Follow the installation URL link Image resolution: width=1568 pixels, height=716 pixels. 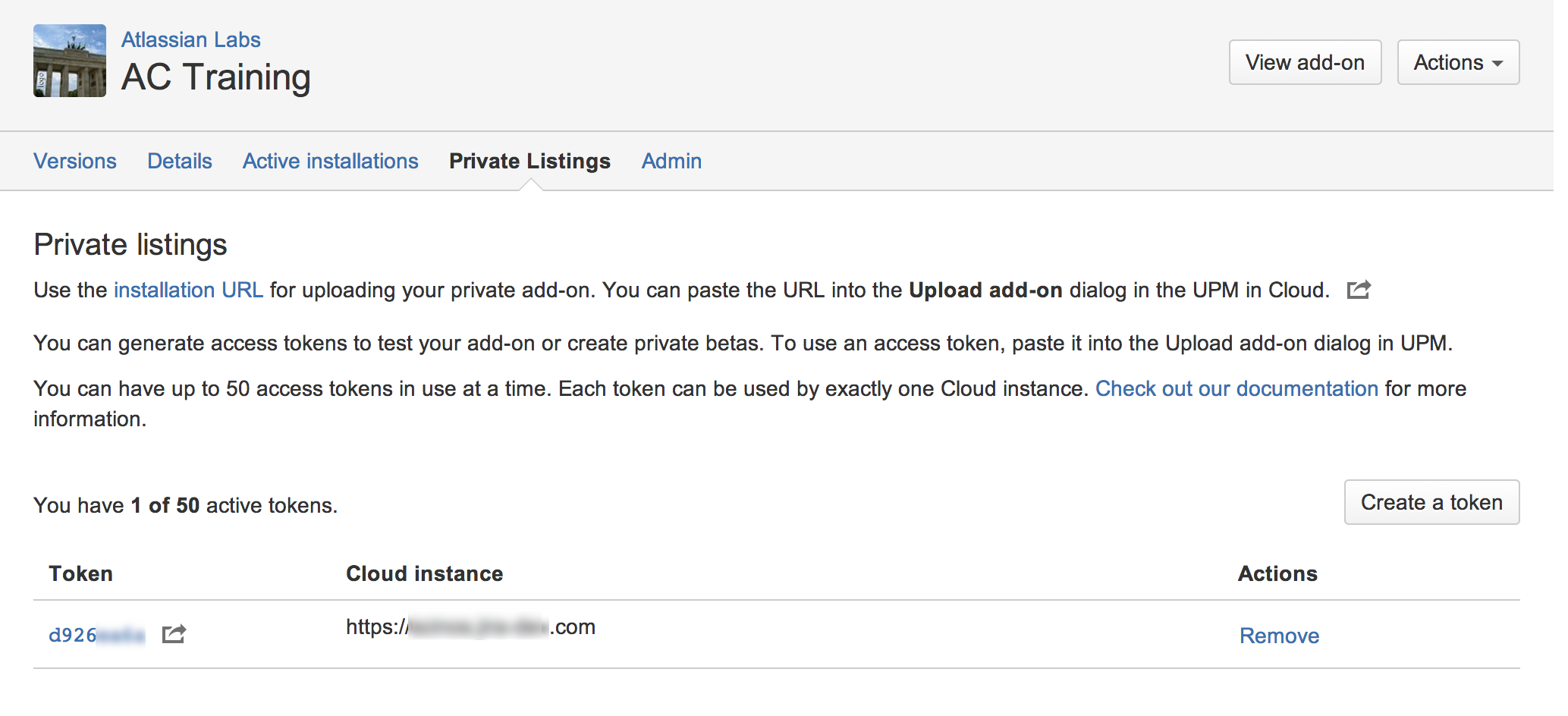(188, 290)
